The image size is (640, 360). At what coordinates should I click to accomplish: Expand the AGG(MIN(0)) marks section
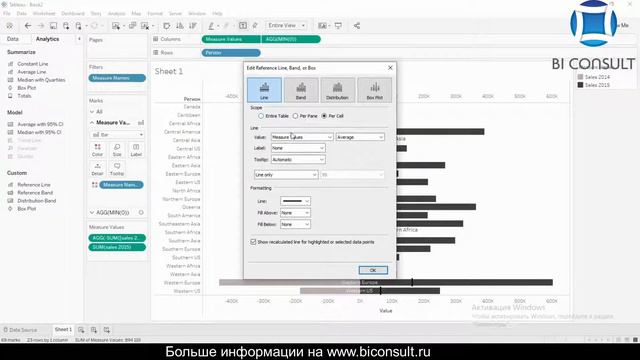(x=92, y=213)
